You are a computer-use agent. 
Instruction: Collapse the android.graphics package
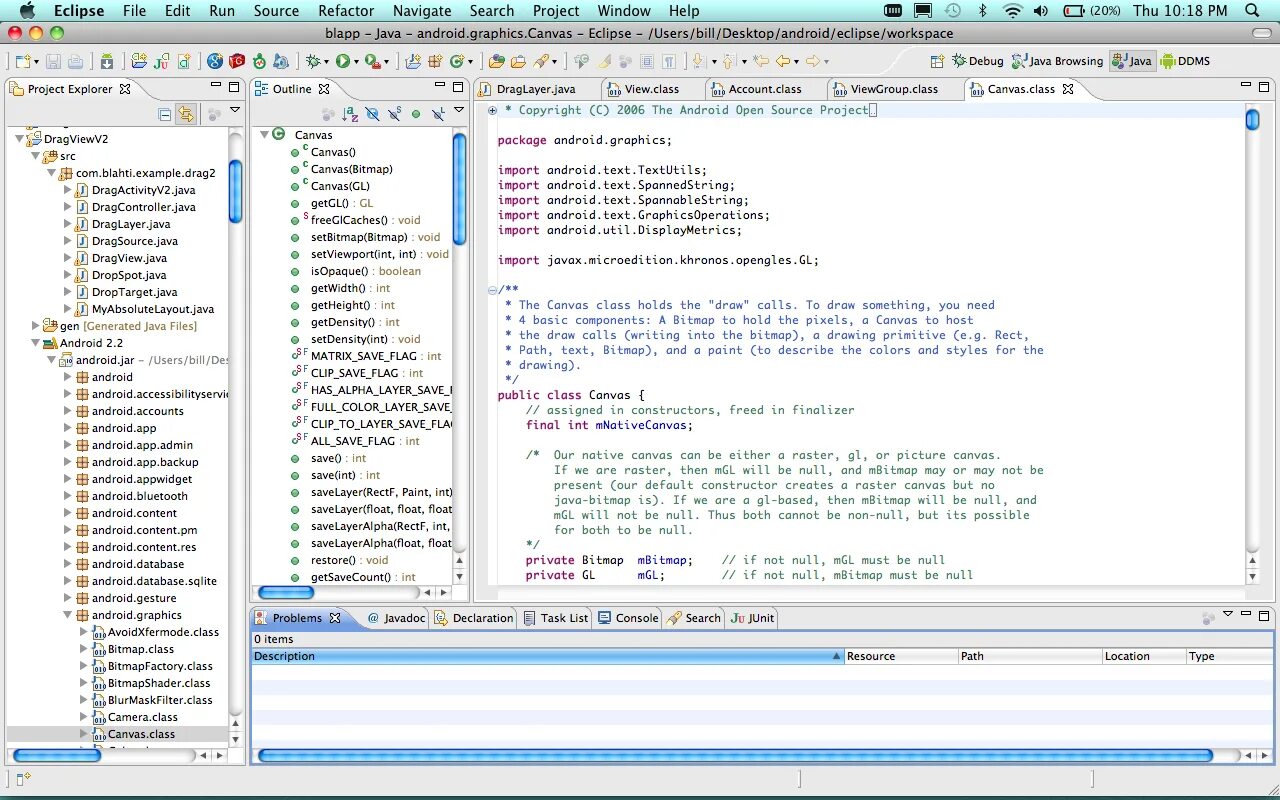[x=68, y=615]
